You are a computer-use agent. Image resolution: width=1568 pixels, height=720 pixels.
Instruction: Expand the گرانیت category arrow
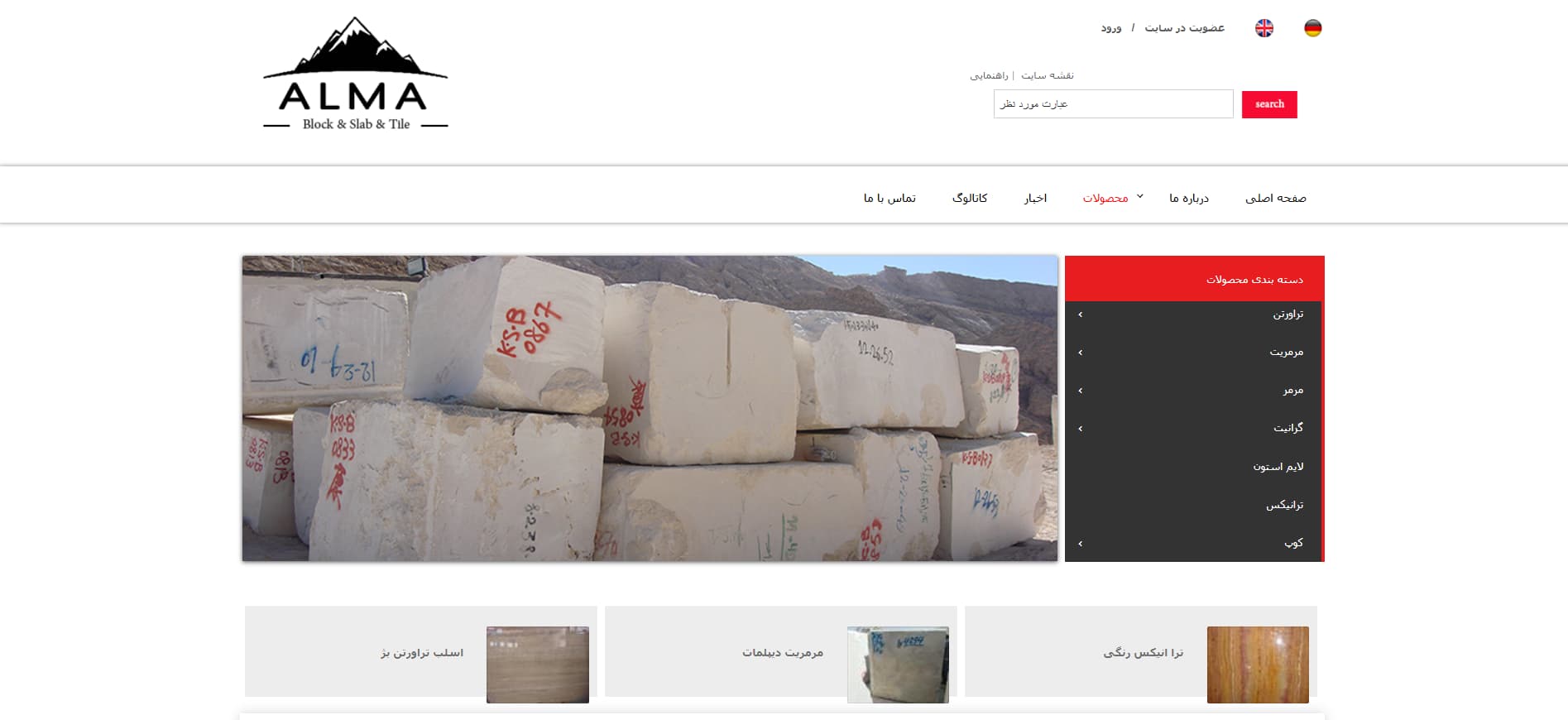1081,429
